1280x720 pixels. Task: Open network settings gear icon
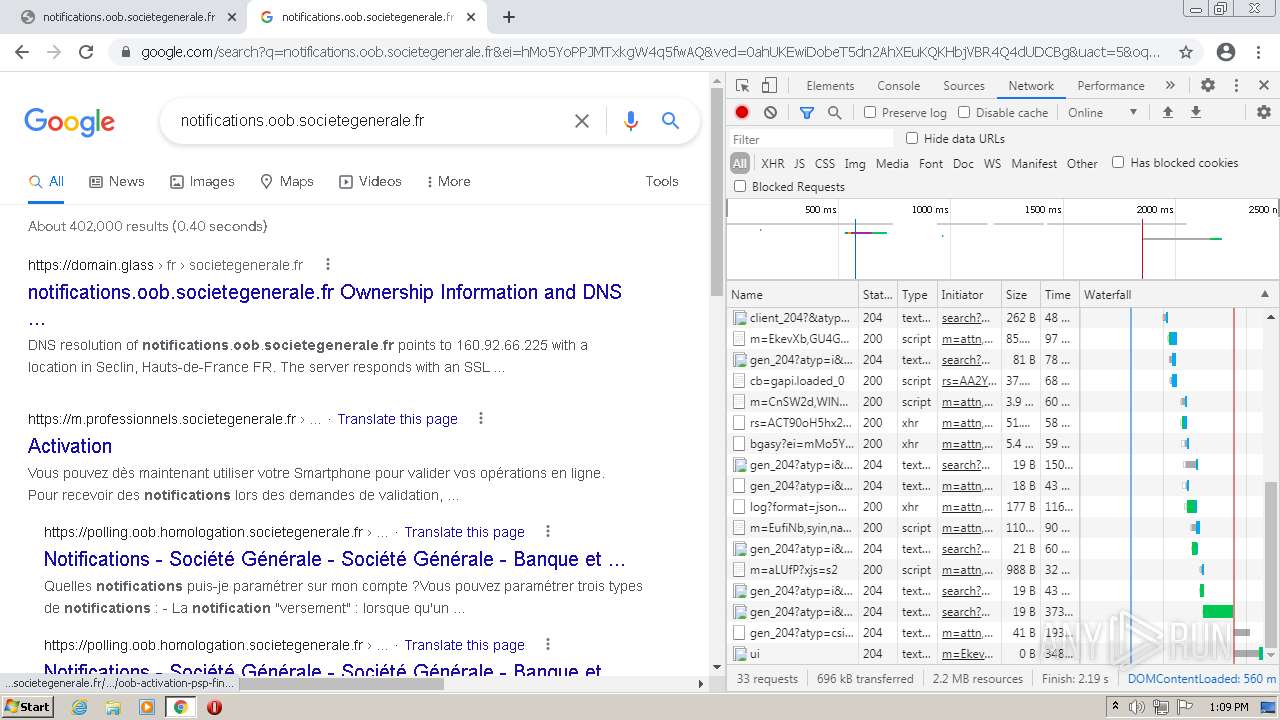[x=1263, y=112]
